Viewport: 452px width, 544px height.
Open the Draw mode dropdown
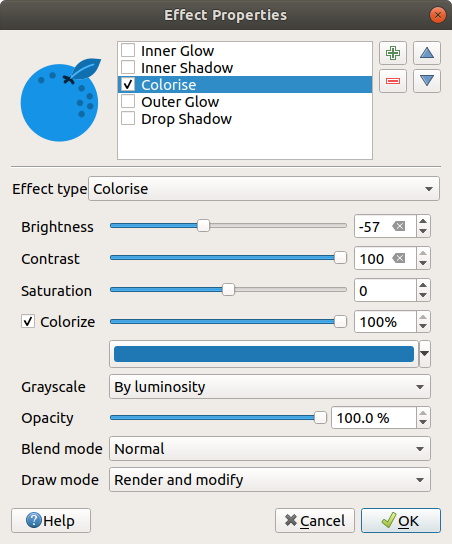pos(270,480)
